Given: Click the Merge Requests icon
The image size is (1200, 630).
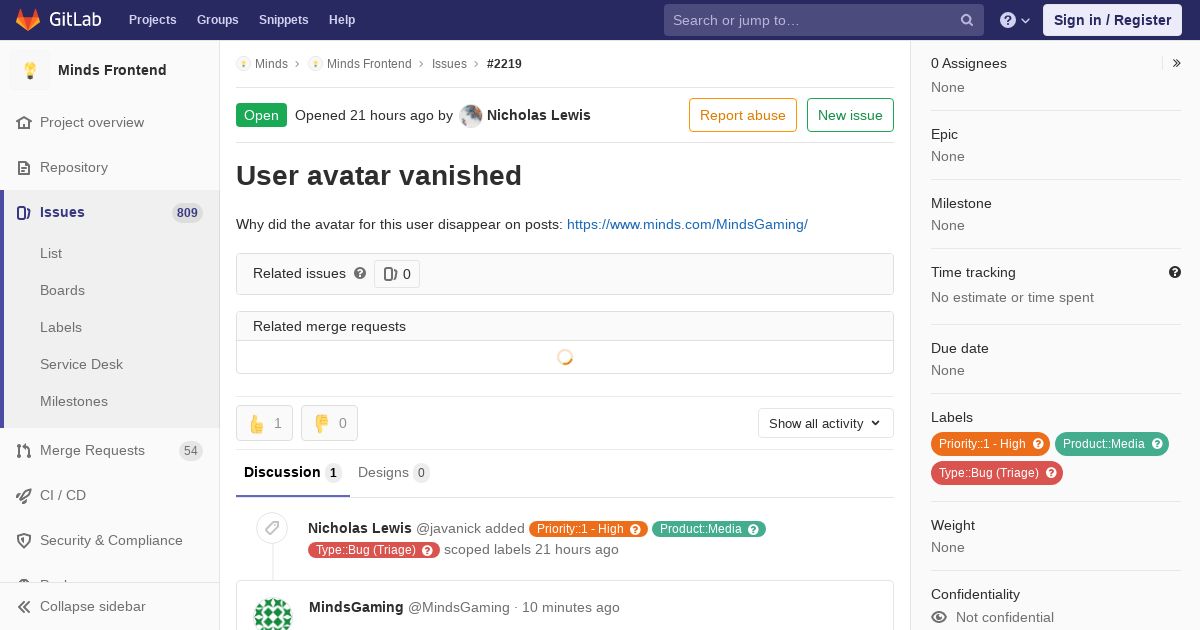Looking at the screenshot, I should click(24, 450).
